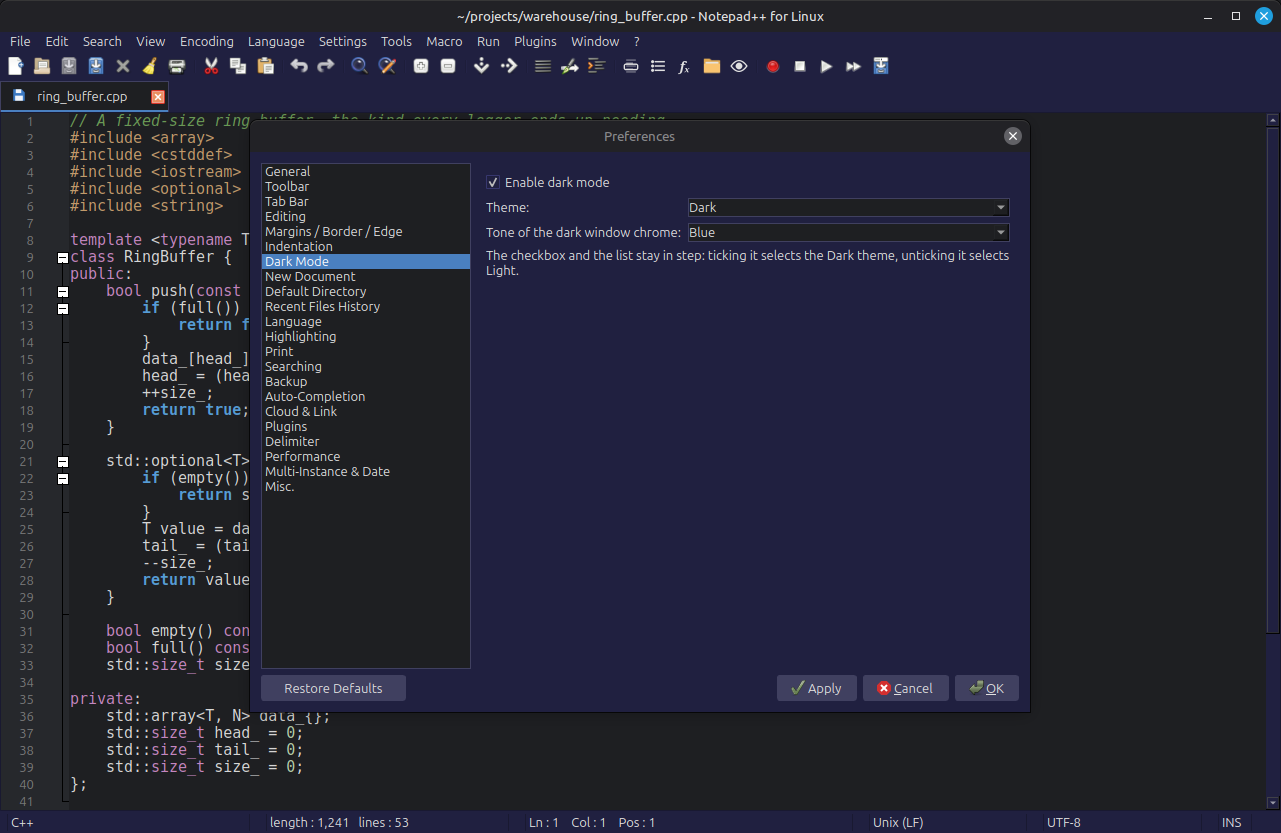Click INS mode in status bar

tap(1232, 823)
